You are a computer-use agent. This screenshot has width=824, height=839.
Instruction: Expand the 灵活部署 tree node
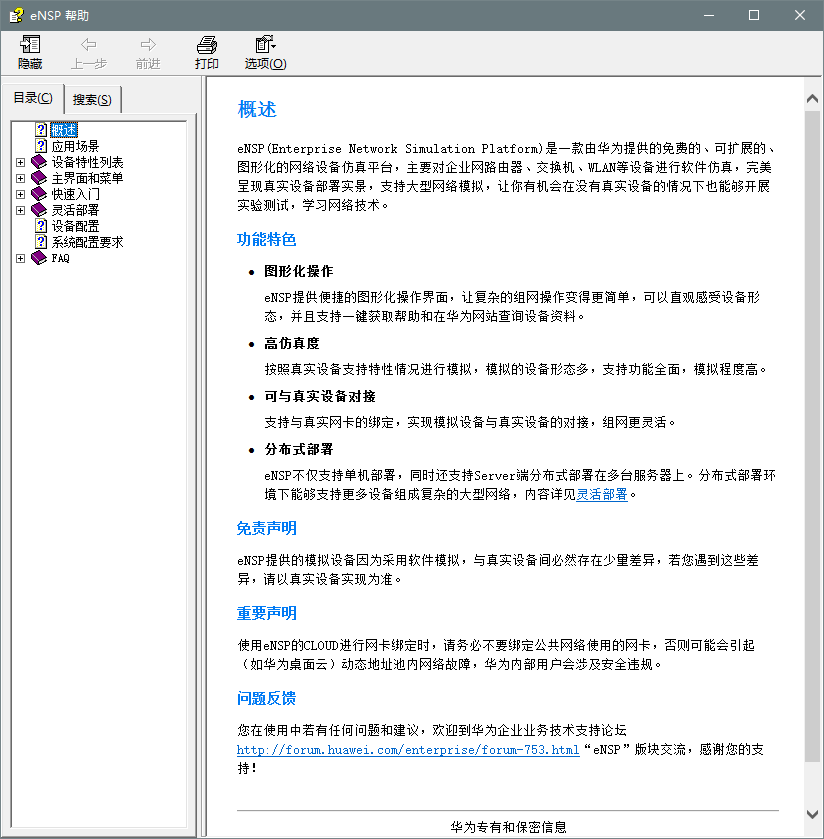pyautogui.click(x=20, y=210)
